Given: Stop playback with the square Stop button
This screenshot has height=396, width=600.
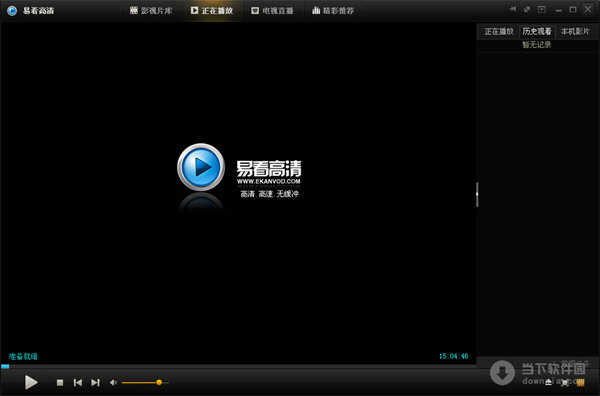Looking at the screenshot, I should 60,382.
